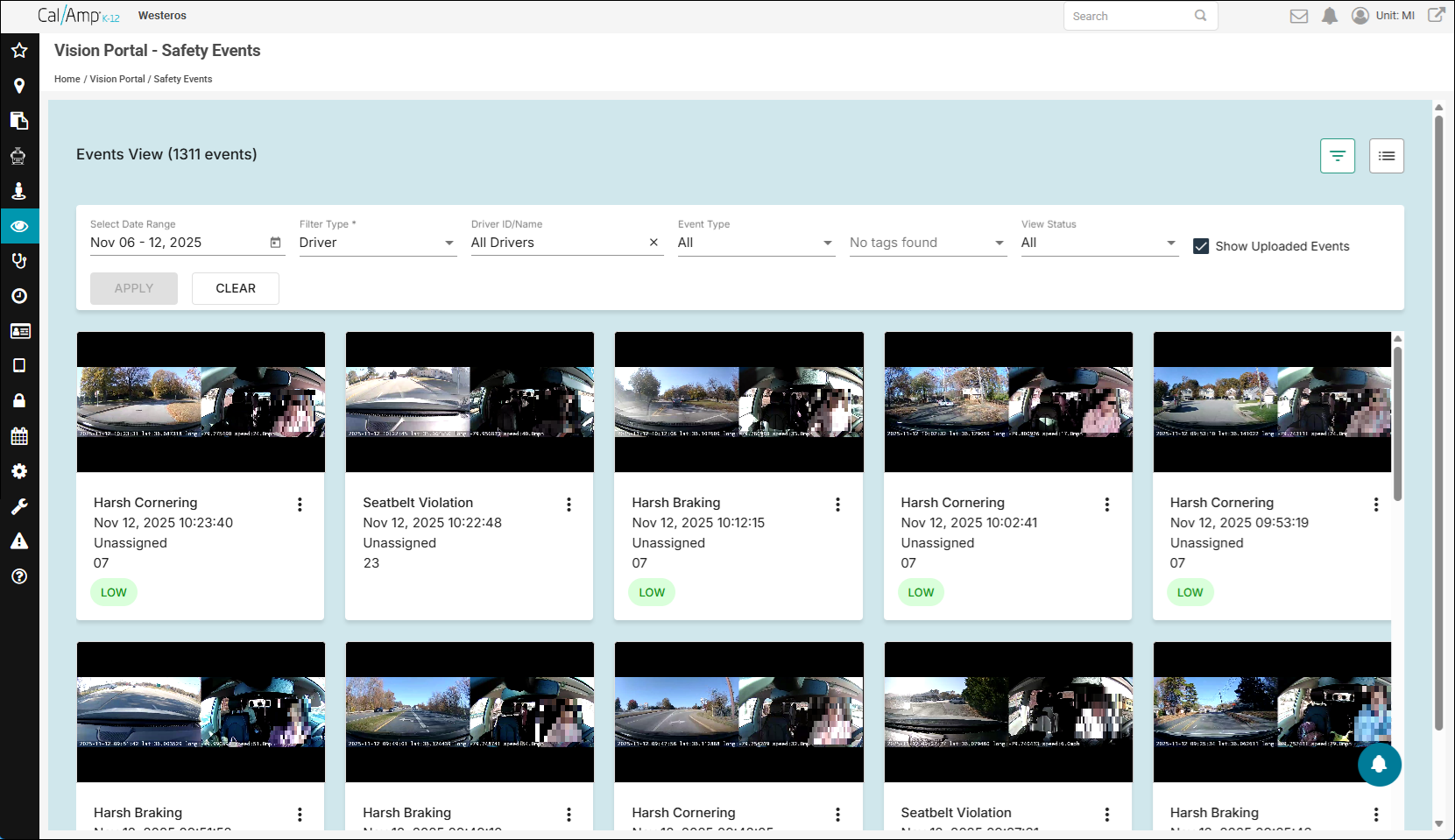The height and width of the screenshot is (840, 1455).
Task: Open menu for Harsh Braking 10:12:15 card
Action: (x=837, y=505)
